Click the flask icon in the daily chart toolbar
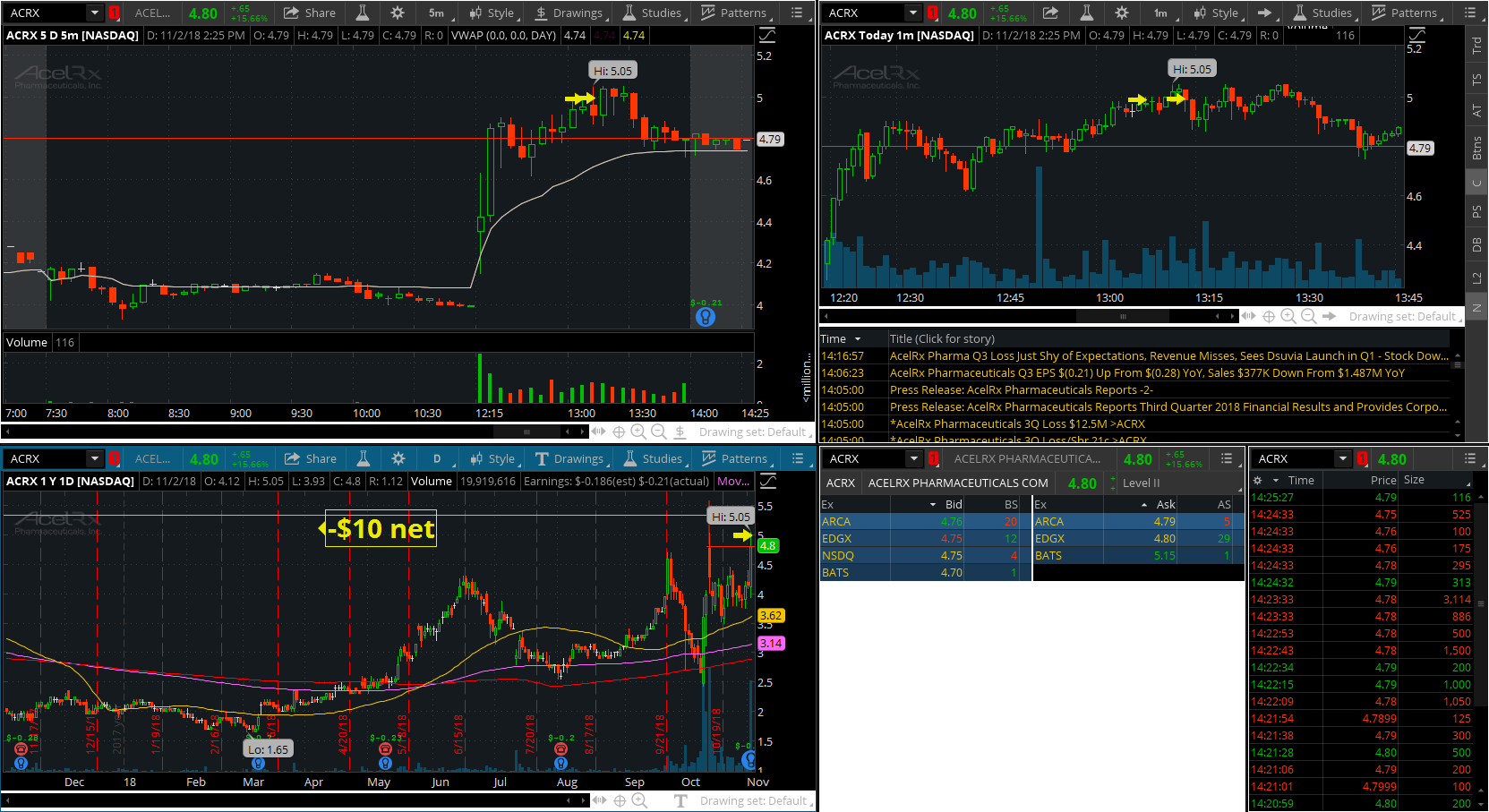The image size is (1489, 812). [x=363, y=458]
